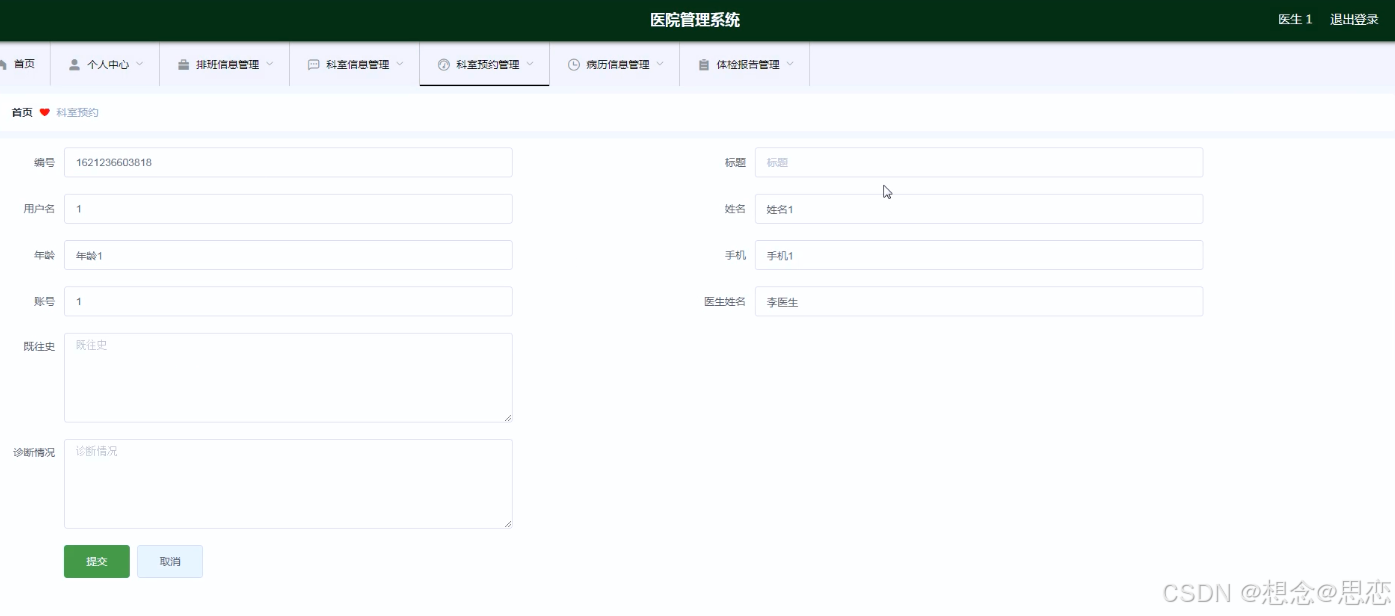
Task: Focus the 标题 input field
Action: tap(979, 162)
